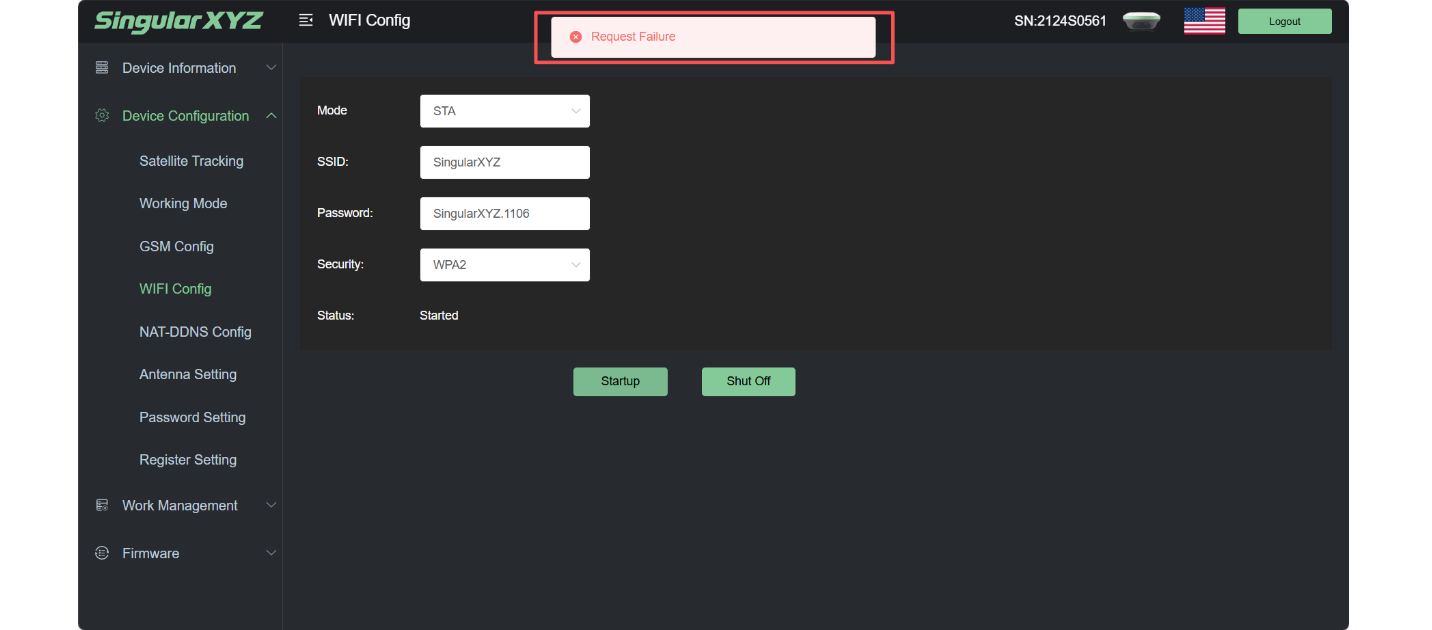1432x630 pixels.
Task: Click the Firmware icon in sidebar
Action: click(x=101, y=553)
